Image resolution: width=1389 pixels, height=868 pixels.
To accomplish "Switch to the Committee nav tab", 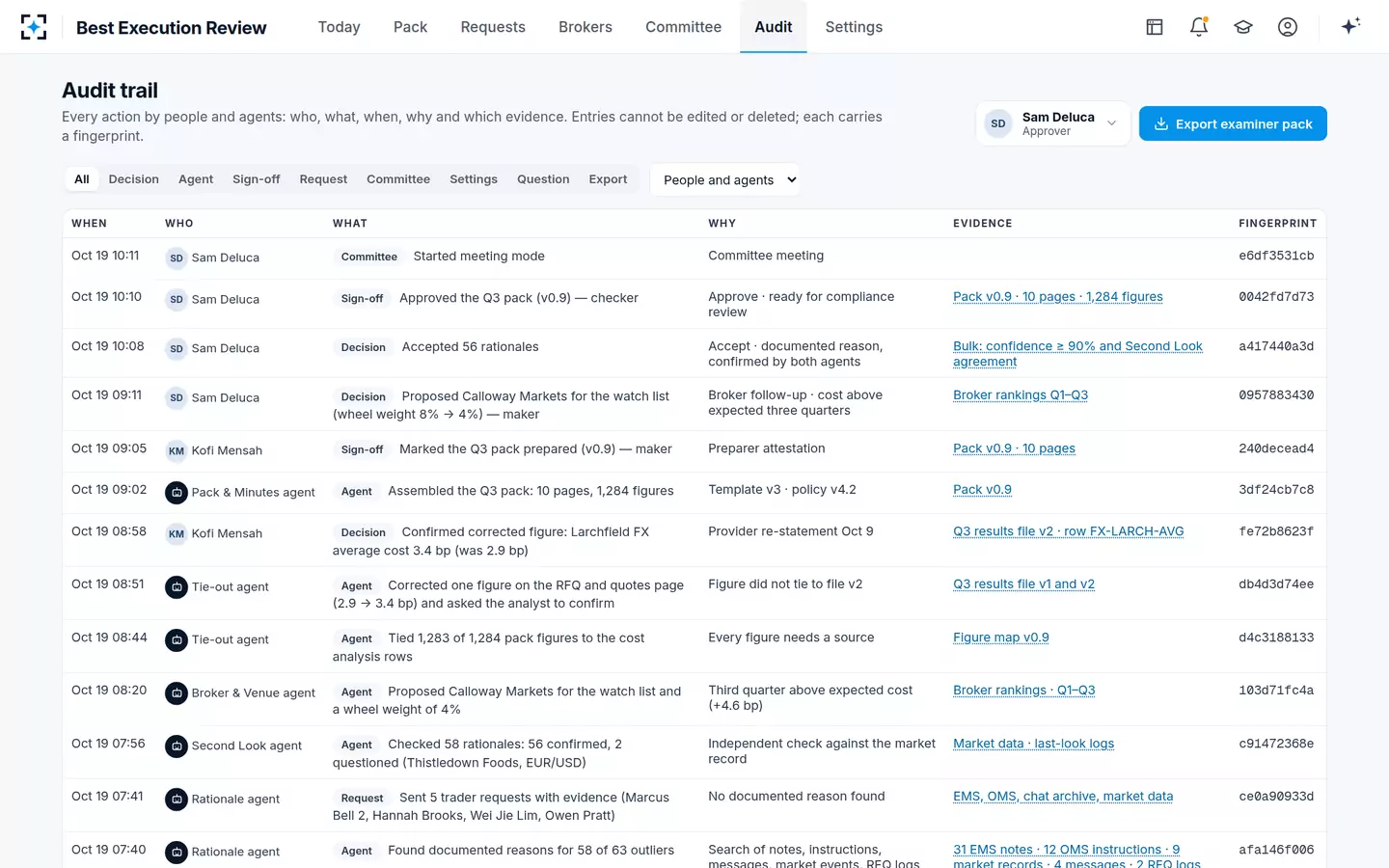I will [x=683, y=27].
